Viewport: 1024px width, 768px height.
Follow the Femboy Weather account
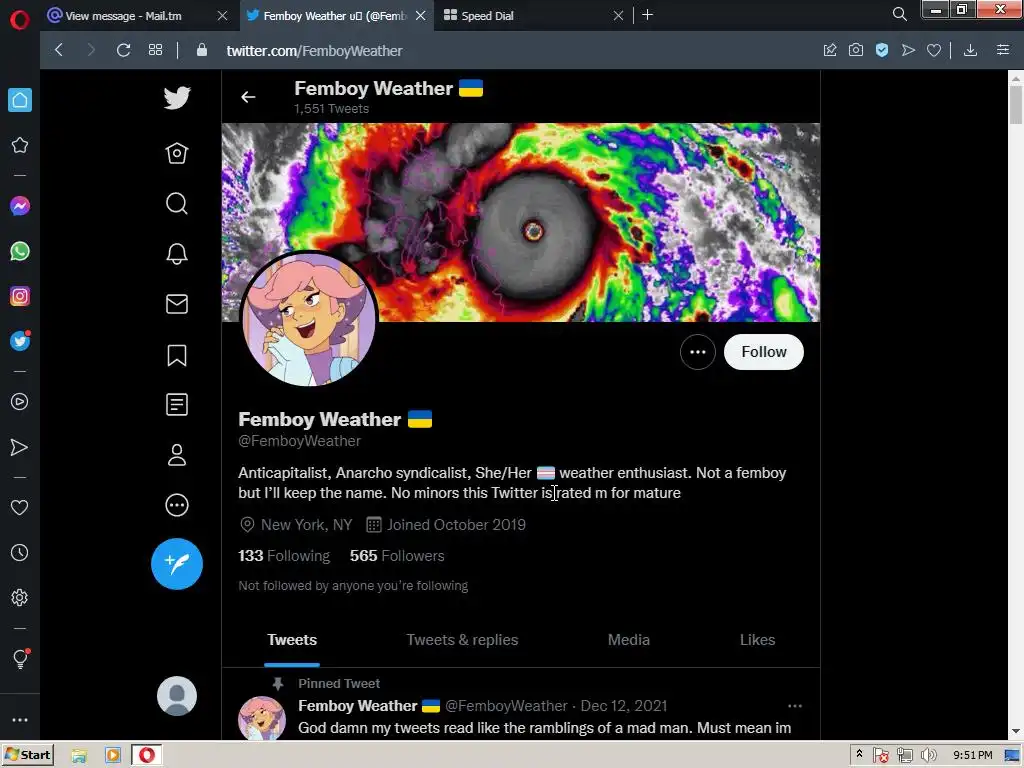pyautogui.click(x=763, y=352)
